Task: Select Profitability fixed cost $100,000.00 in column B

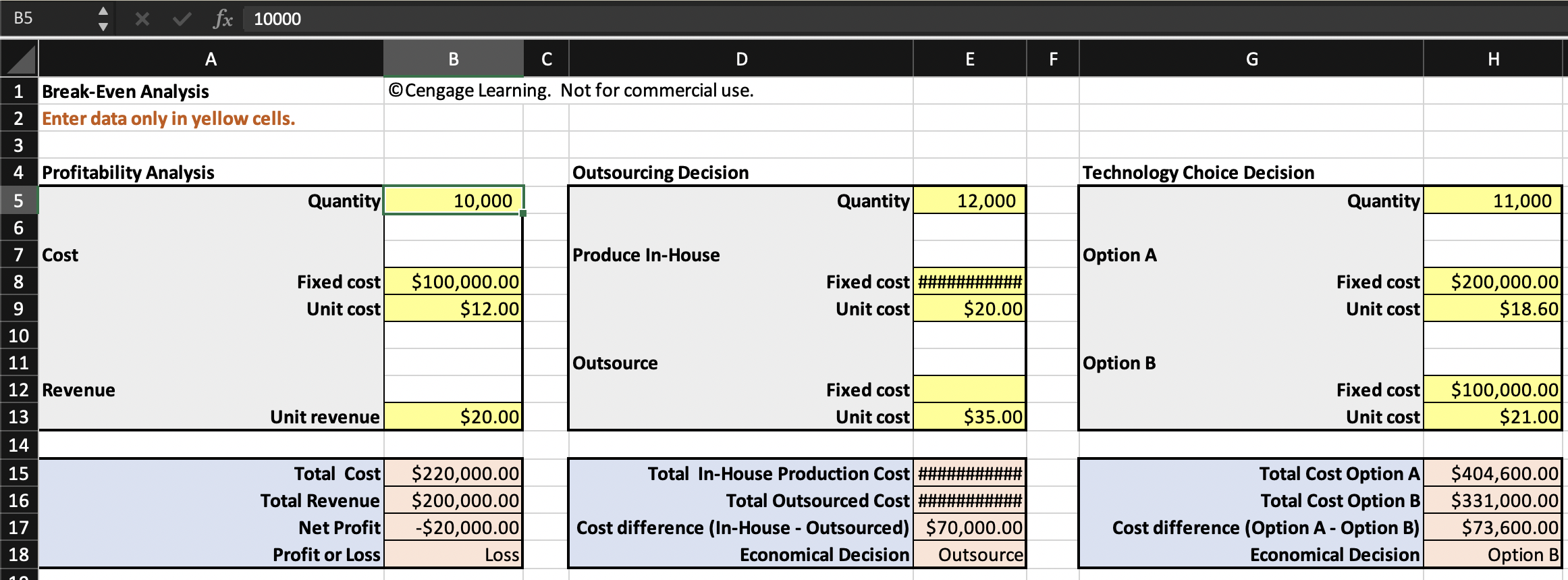Action: tap(454, 282)
